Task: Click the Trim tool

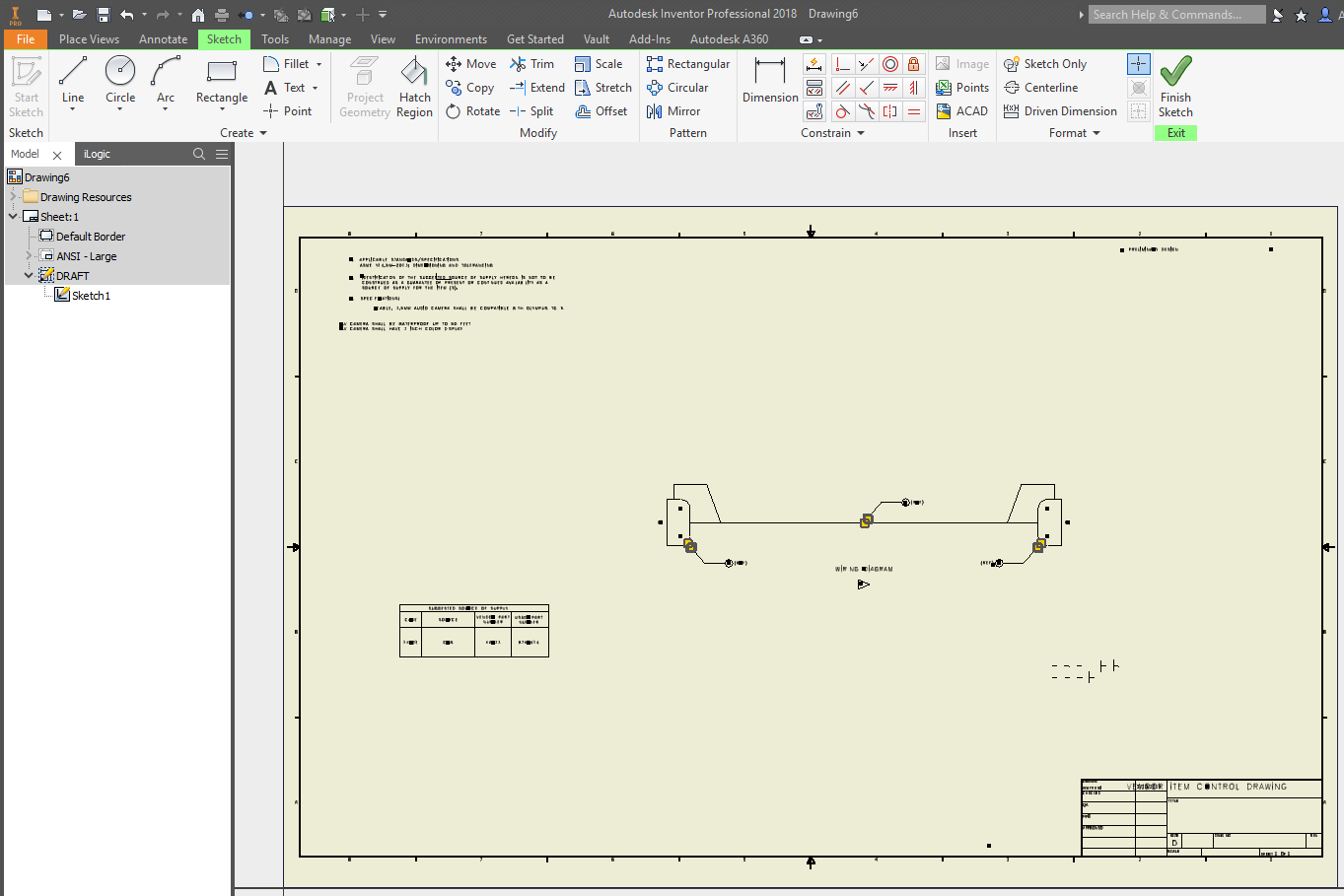Action: 532,64
